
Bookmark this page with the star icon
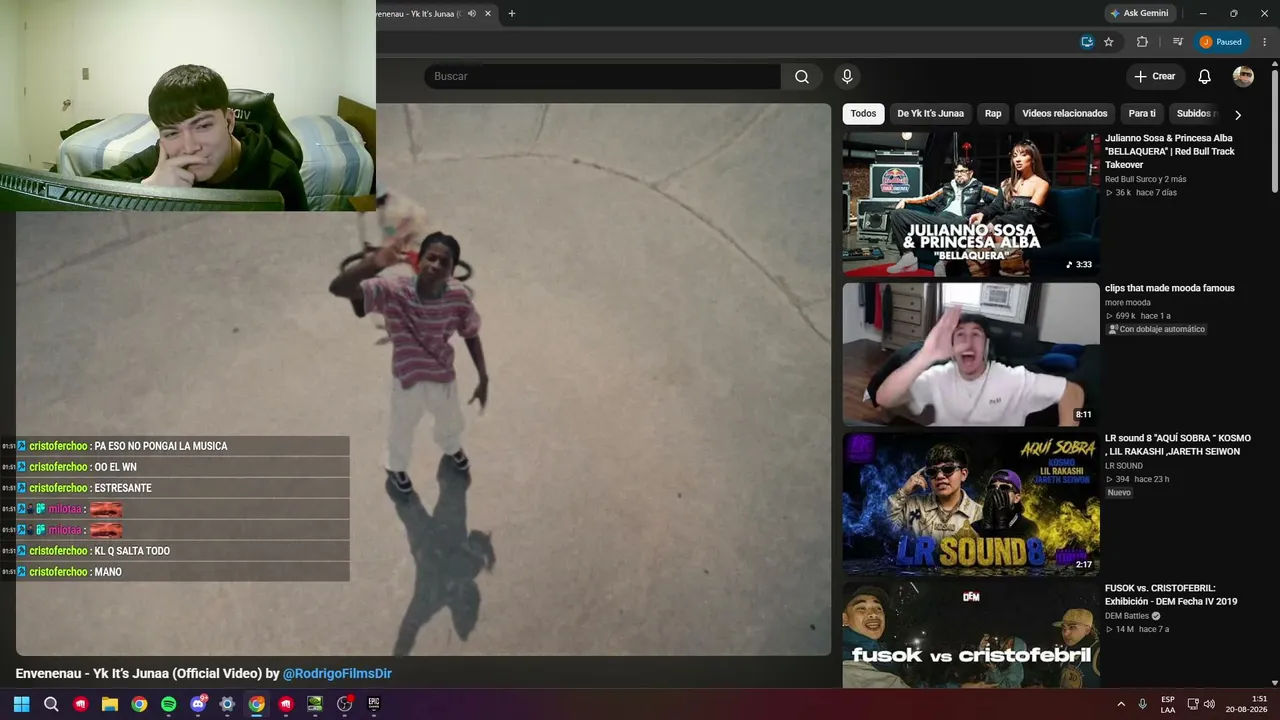click(x=1109, y=42)
